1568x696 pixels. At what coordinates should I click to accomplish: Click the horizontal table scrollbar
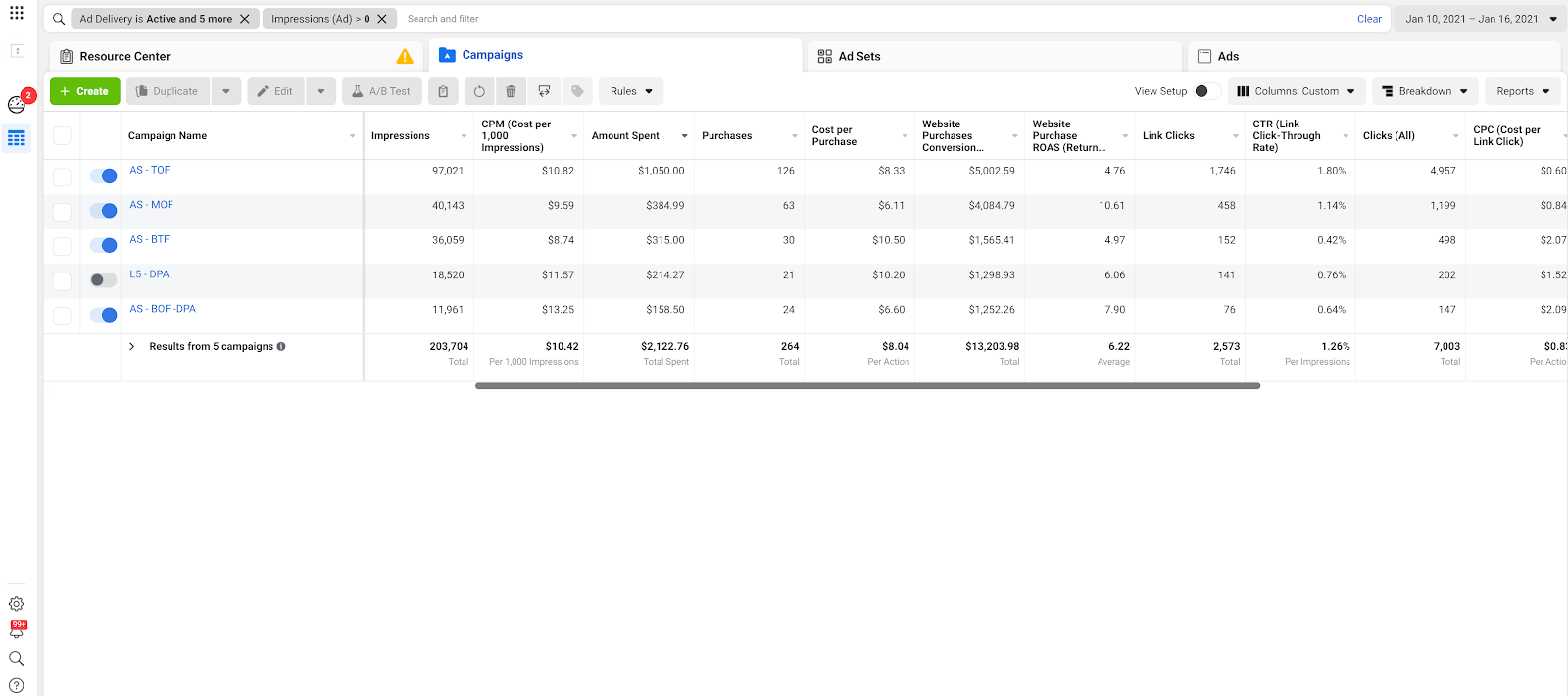point(867,386)
